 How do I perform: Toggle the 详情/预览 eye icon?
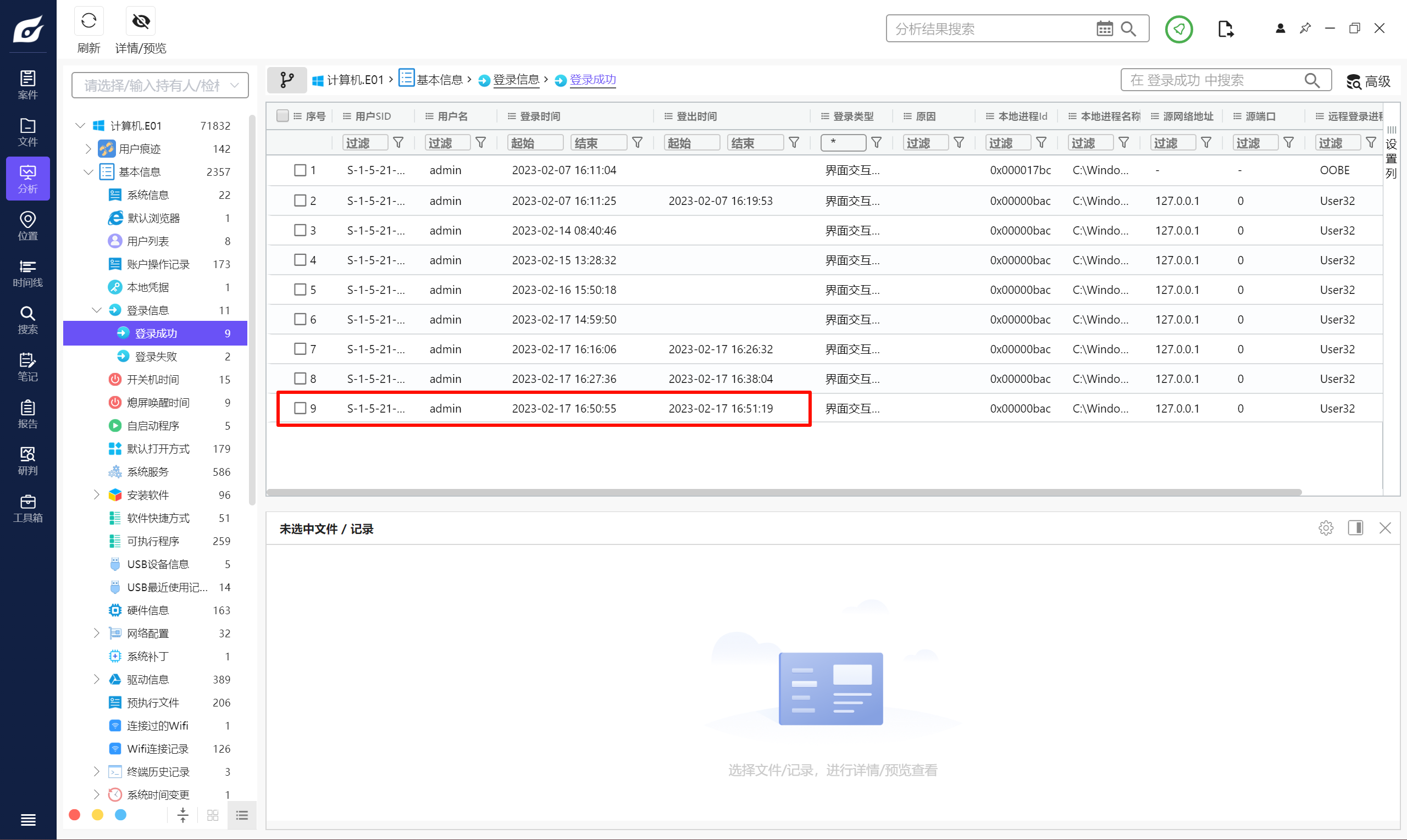(140, 21)
